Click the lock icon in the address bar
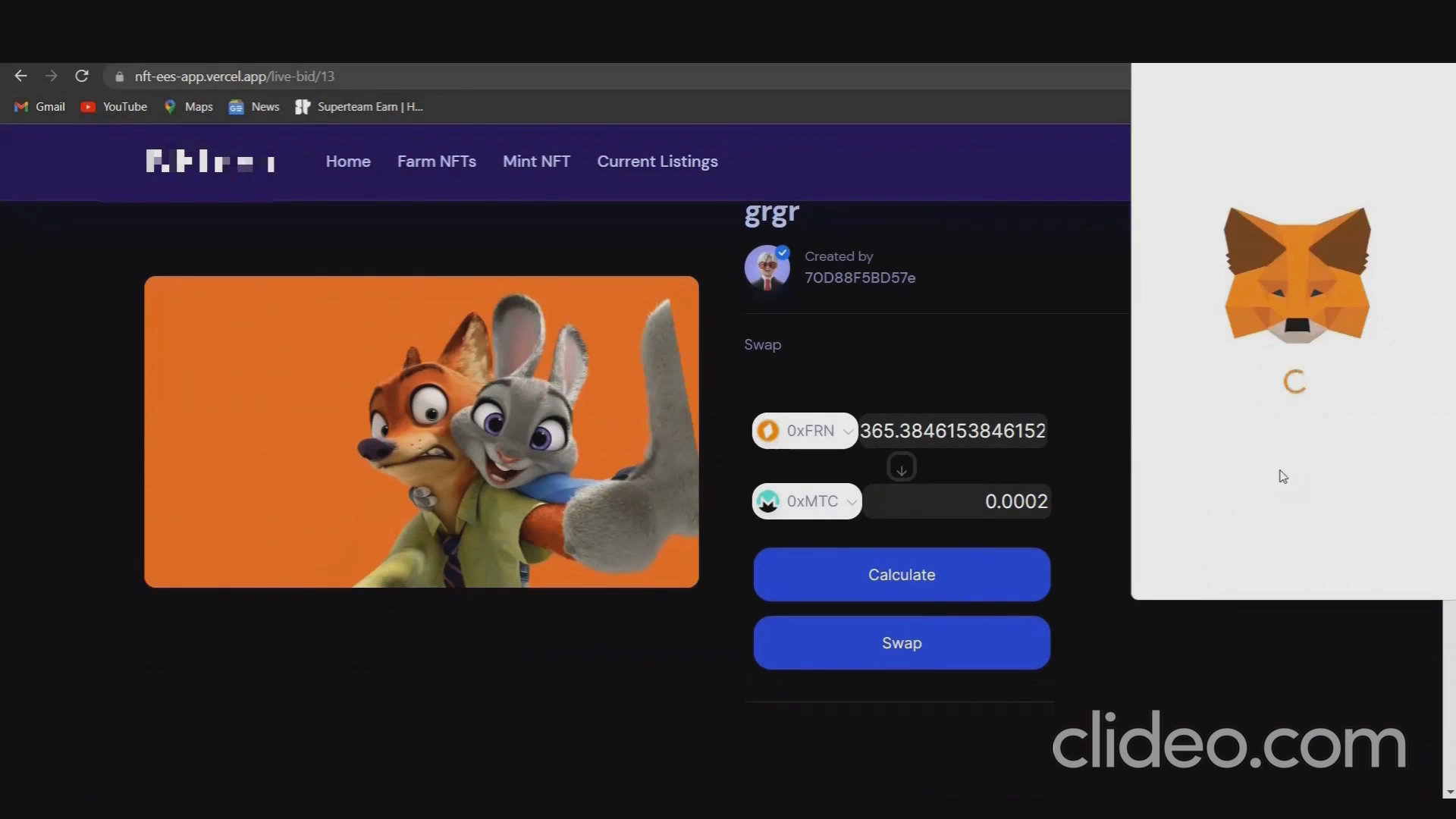Screen dimensions: 1456x819 pyautogui.click(x=119, y=77)
